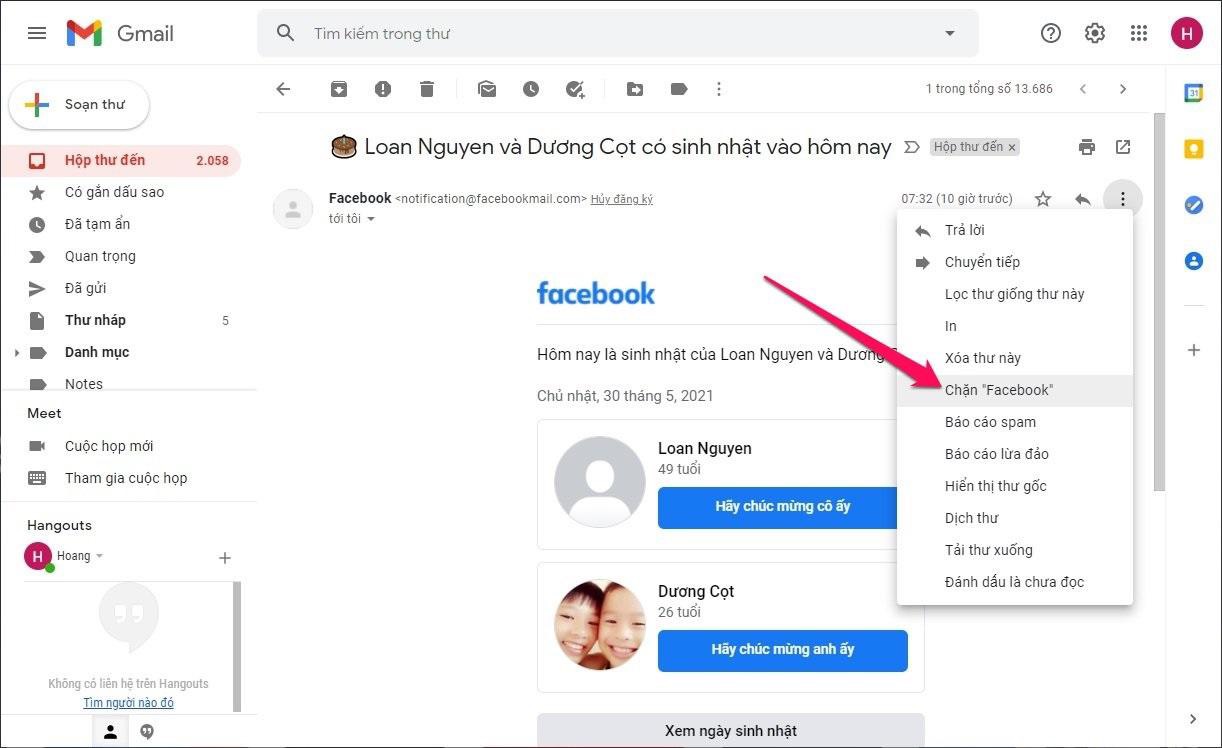Screen dimensions: 1222x748
Task: Delete the email with trash icon
Action: tap(427, 89)
